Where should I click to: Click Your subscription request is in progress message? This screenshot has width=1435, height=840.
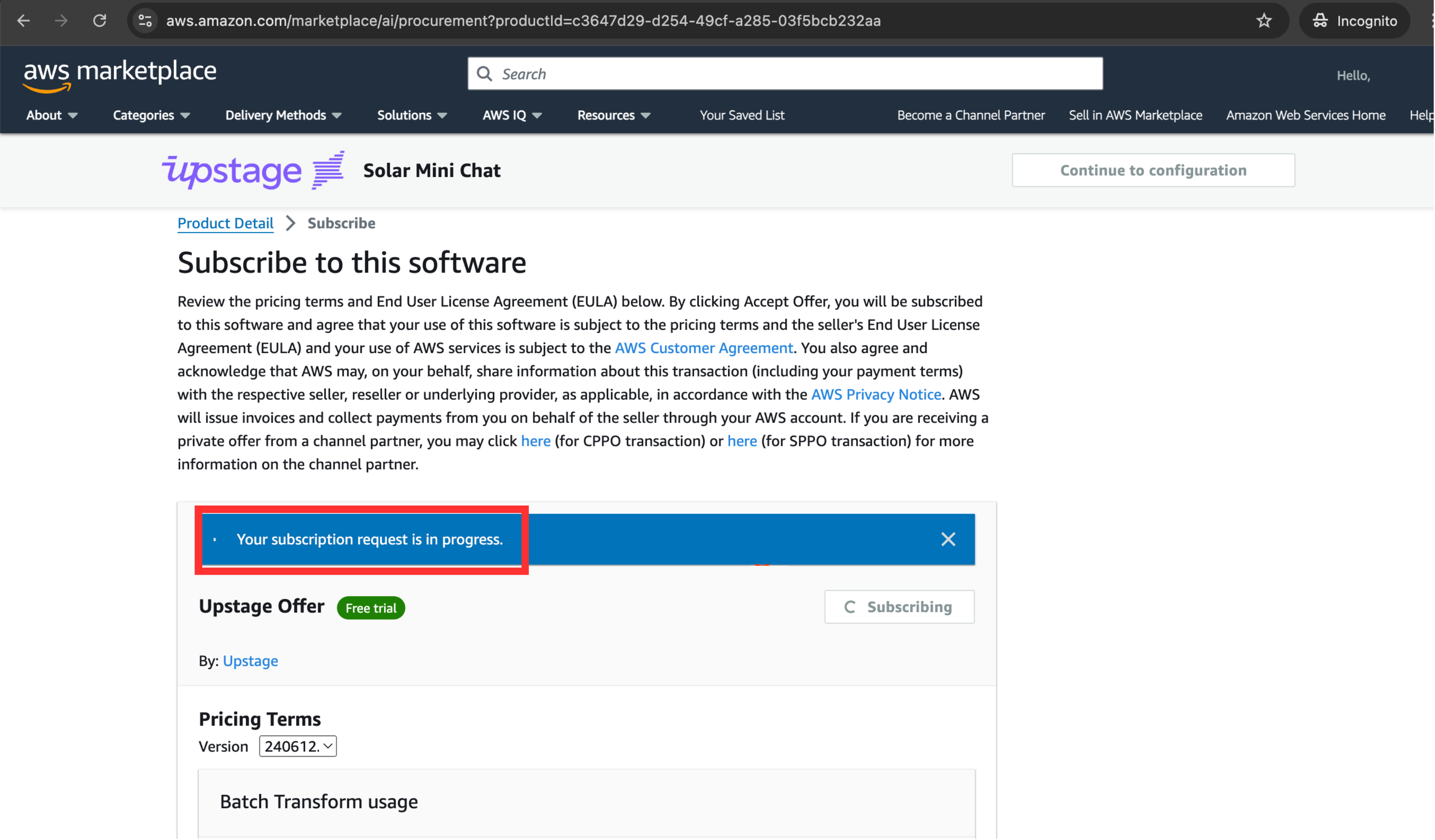click(x=370, y=540)
